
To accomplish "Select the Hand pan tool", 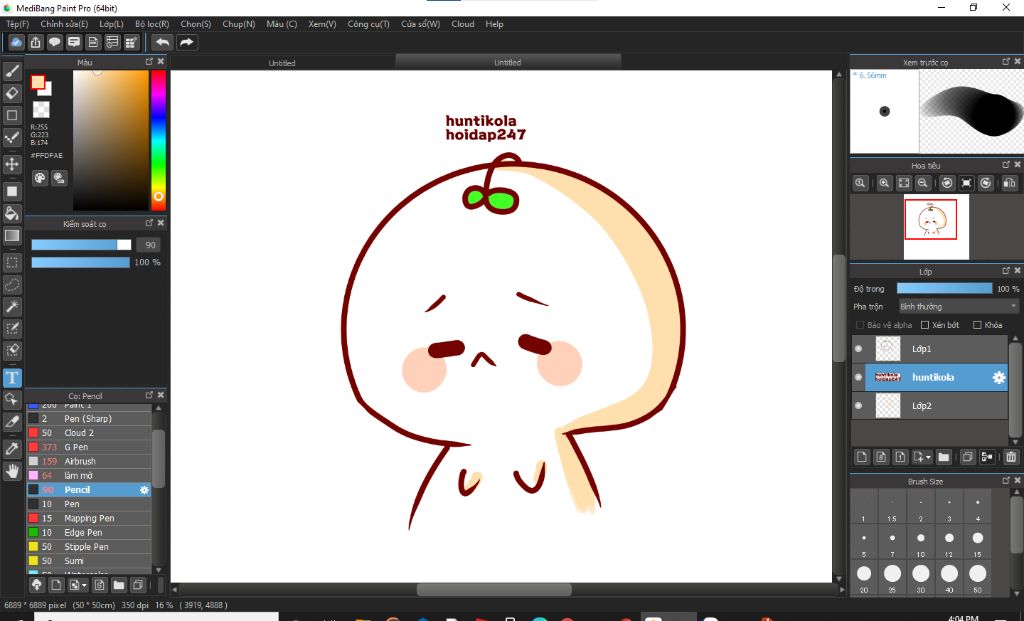I will coord(12,471).
